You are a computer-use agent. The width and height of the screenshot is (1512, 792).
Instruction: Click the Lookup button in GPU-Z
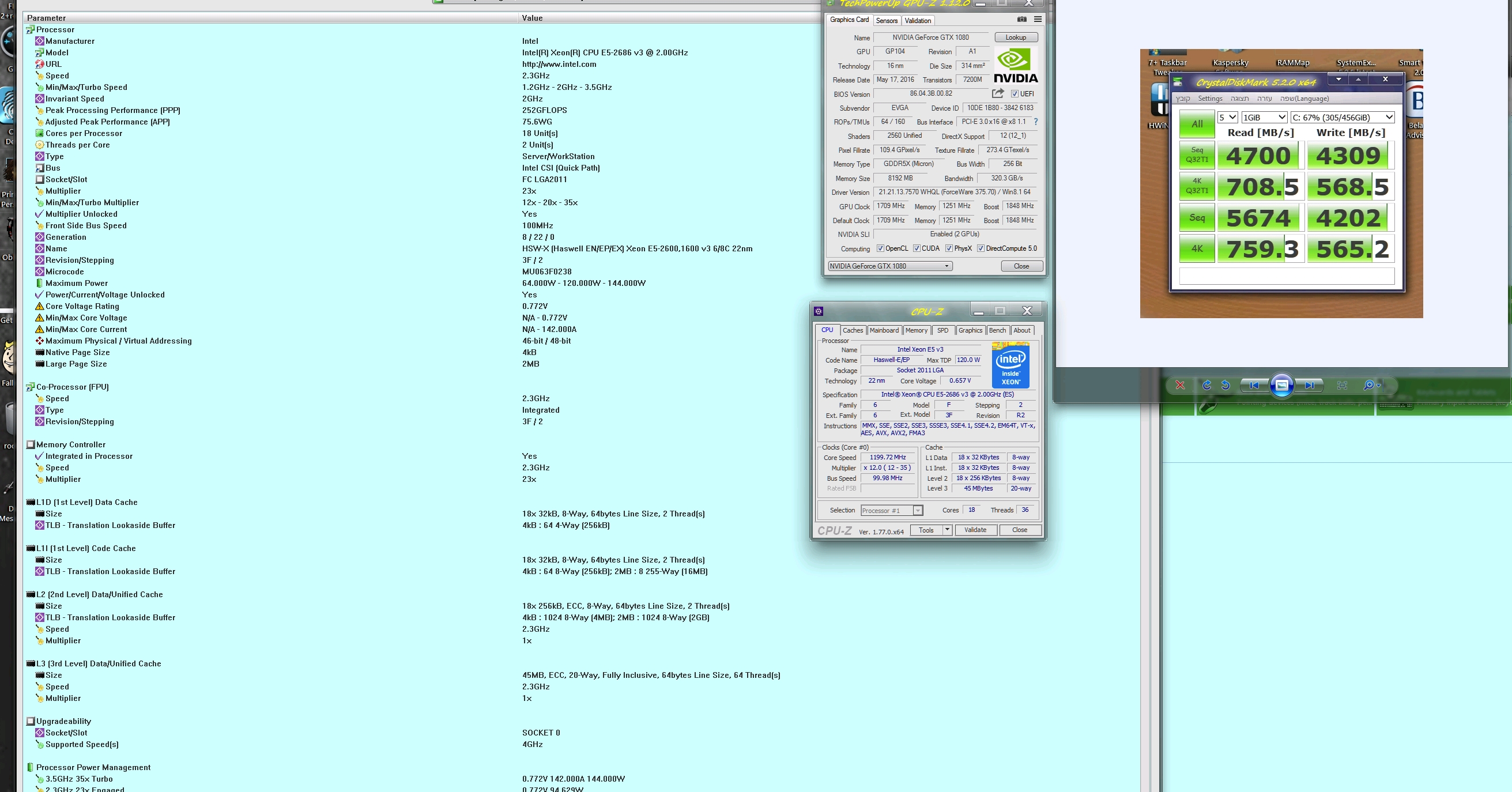point(1016,37)
